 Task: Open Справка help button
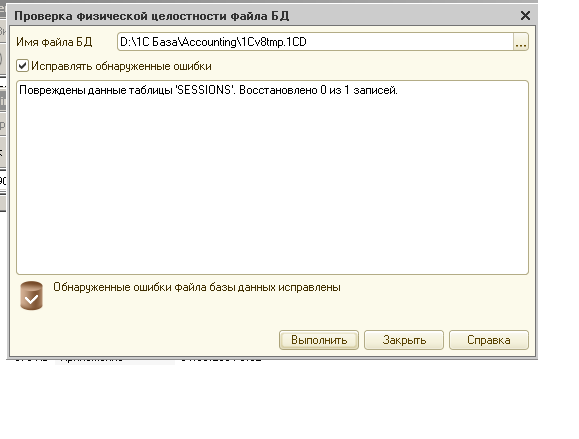(489, 340)
